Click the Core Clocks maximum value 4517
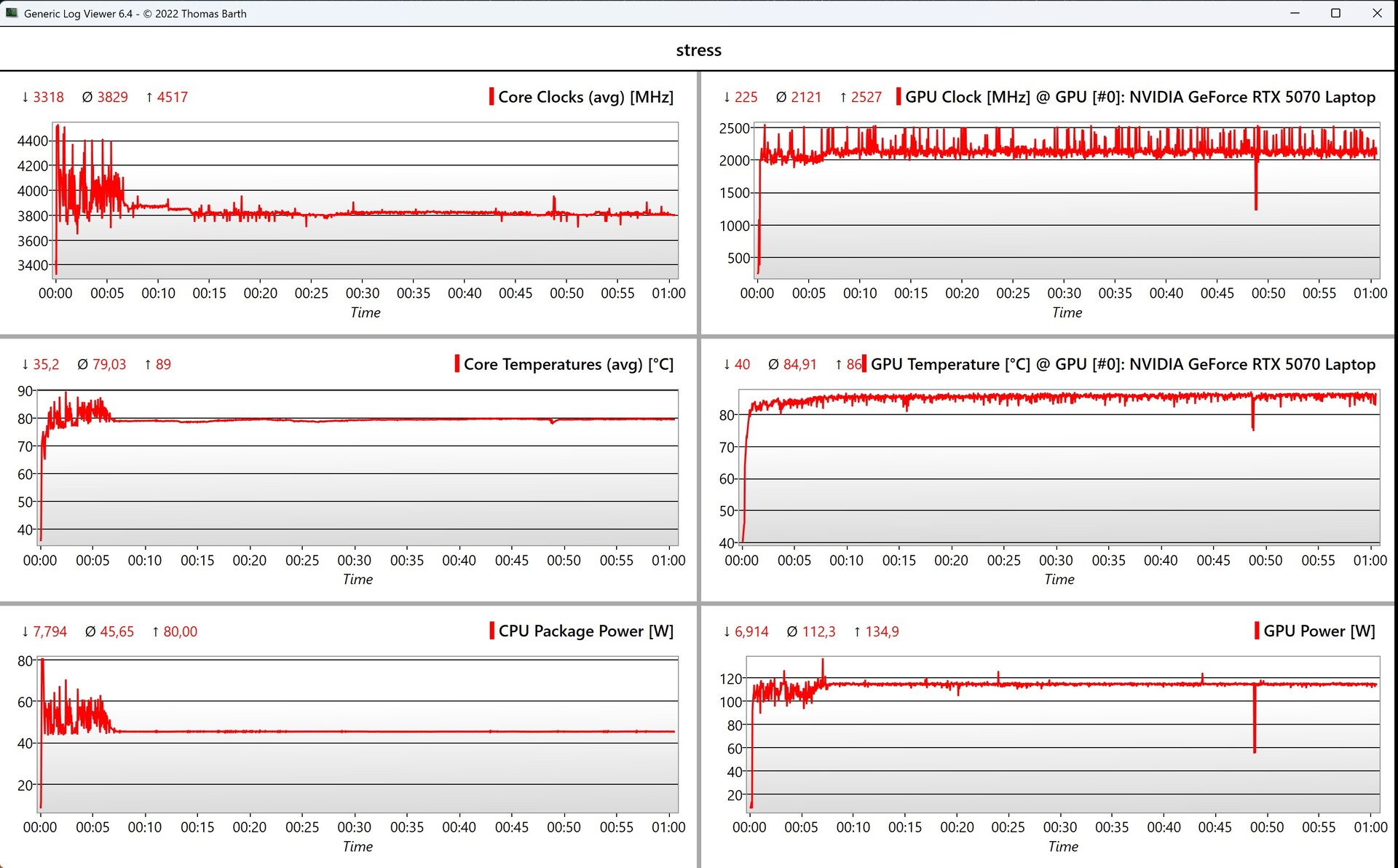The width and height of the screenshot is (1398, 868). [x=172, y=97]
